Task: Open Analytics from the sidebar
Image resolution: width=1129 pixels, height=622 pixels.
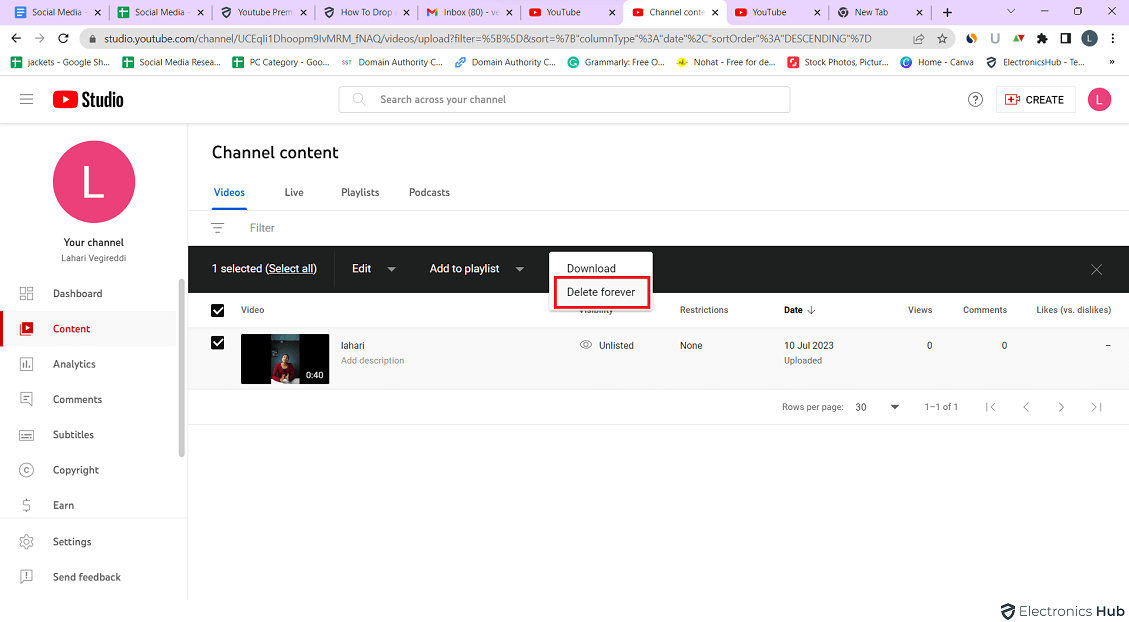Action: pos(74,363)
